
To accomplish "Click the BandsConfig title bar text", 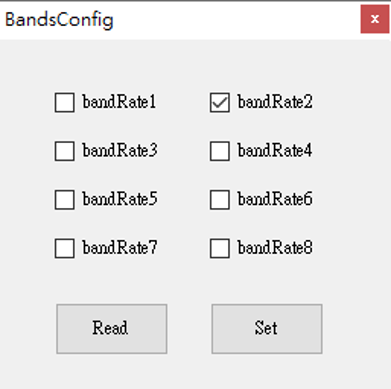I will (x=59, y=20).
